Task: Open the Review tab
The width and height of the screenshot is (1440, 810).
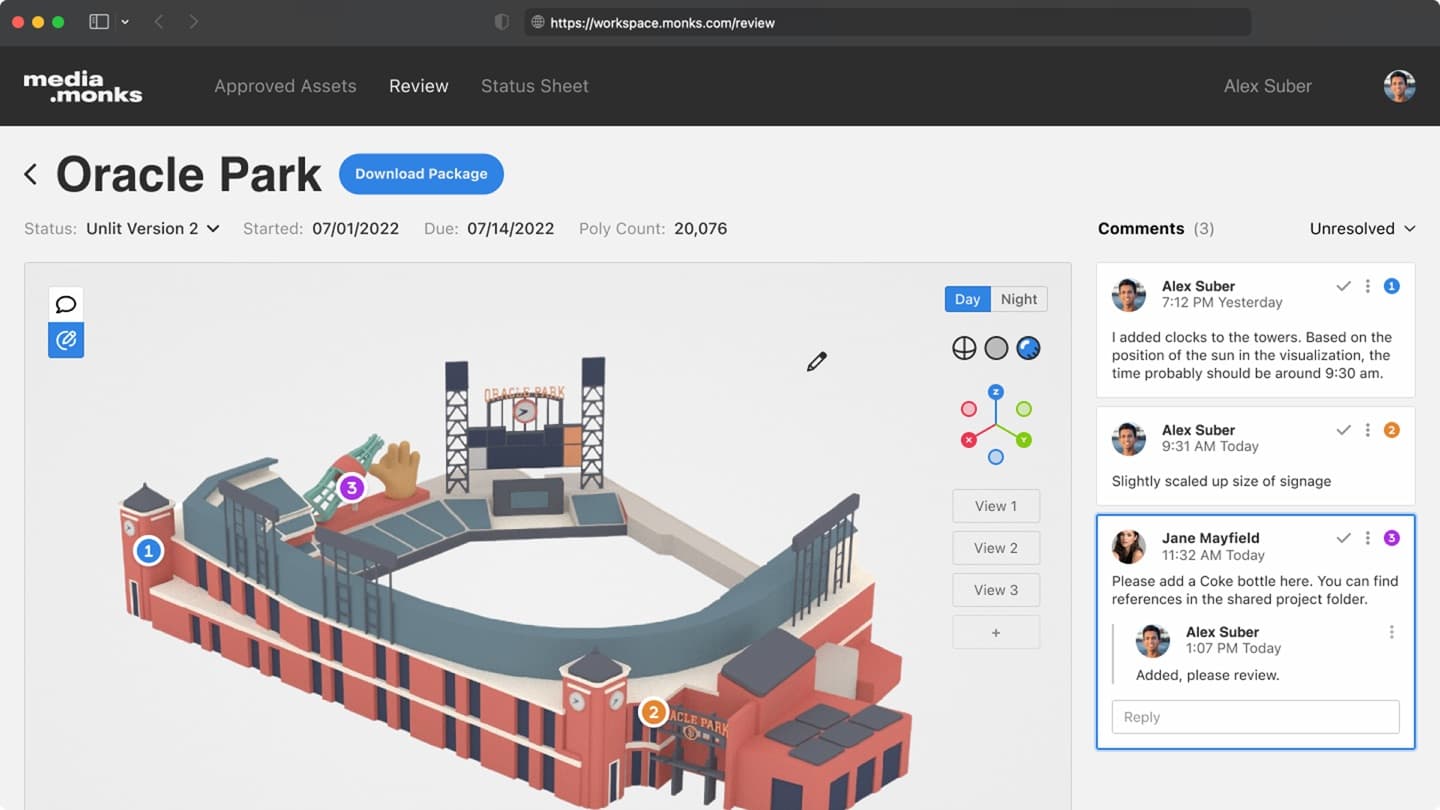Action: [x=419, y=86]
